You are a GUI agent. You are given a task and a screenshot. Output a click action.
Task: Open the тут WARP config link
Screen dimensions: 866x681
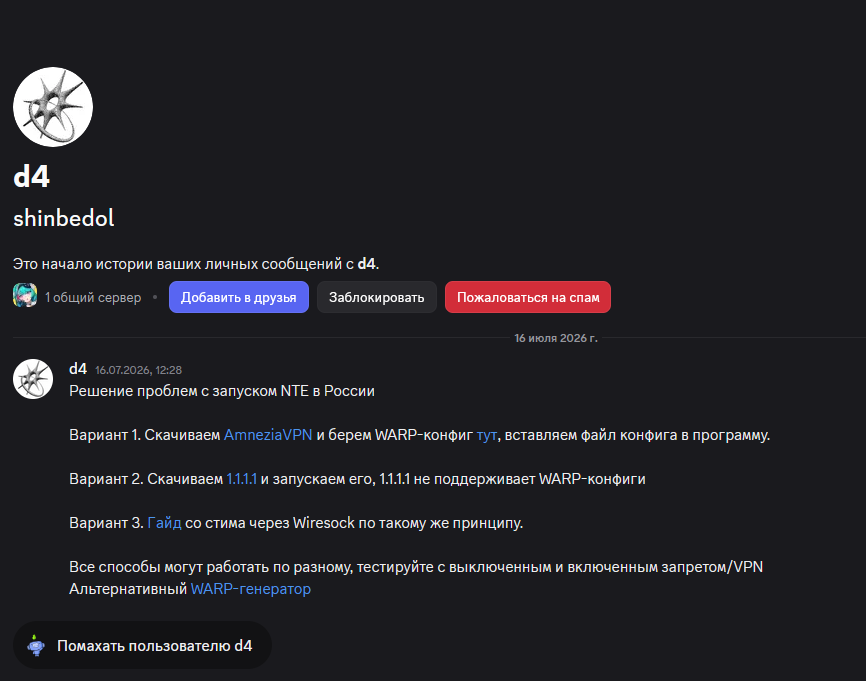pyautogui.click(x=487, y=435)
